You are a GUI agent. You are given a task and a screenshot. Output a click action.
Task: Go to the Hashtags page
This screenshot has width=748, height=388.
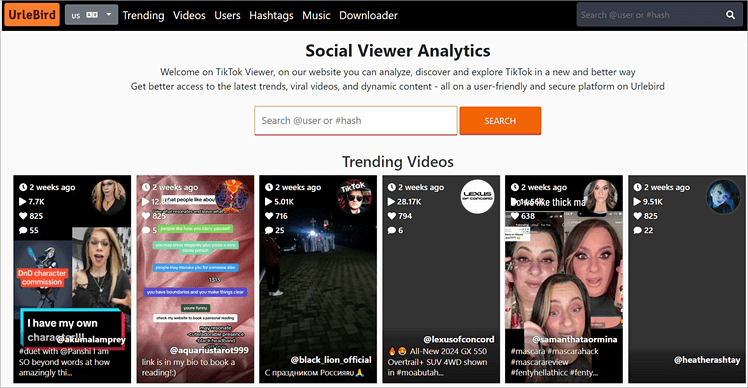271,15
